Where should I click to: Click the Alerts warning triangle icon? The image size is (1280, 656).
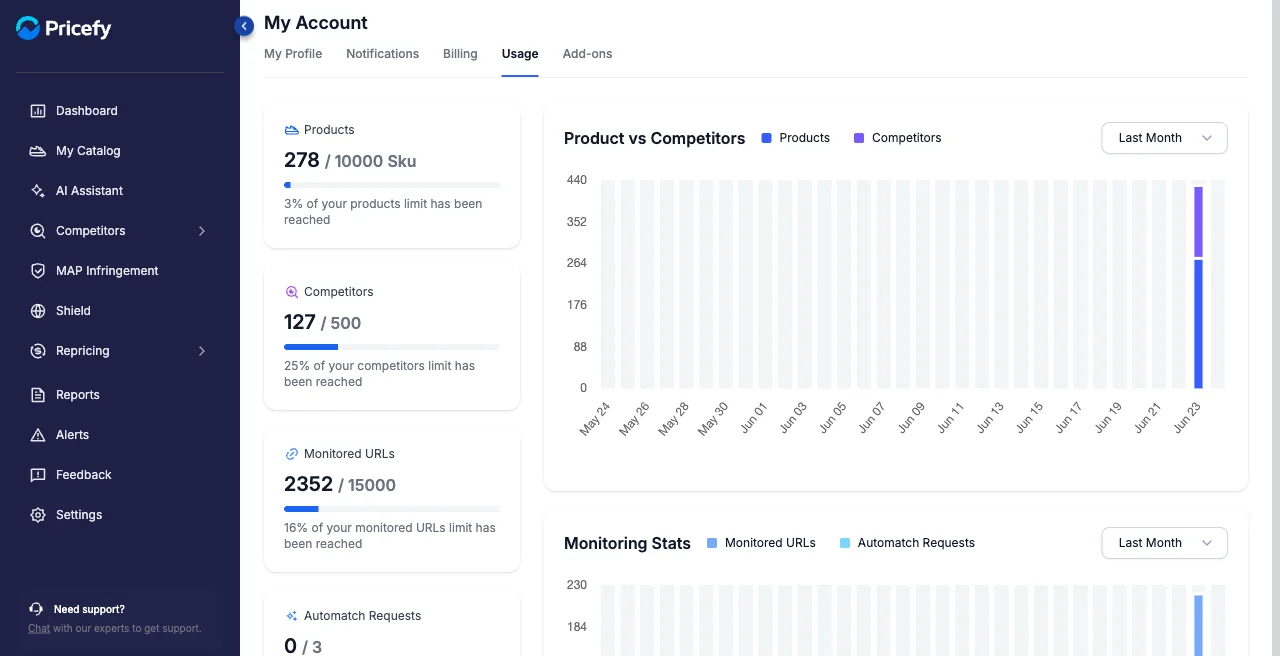(x=38, y=435)
